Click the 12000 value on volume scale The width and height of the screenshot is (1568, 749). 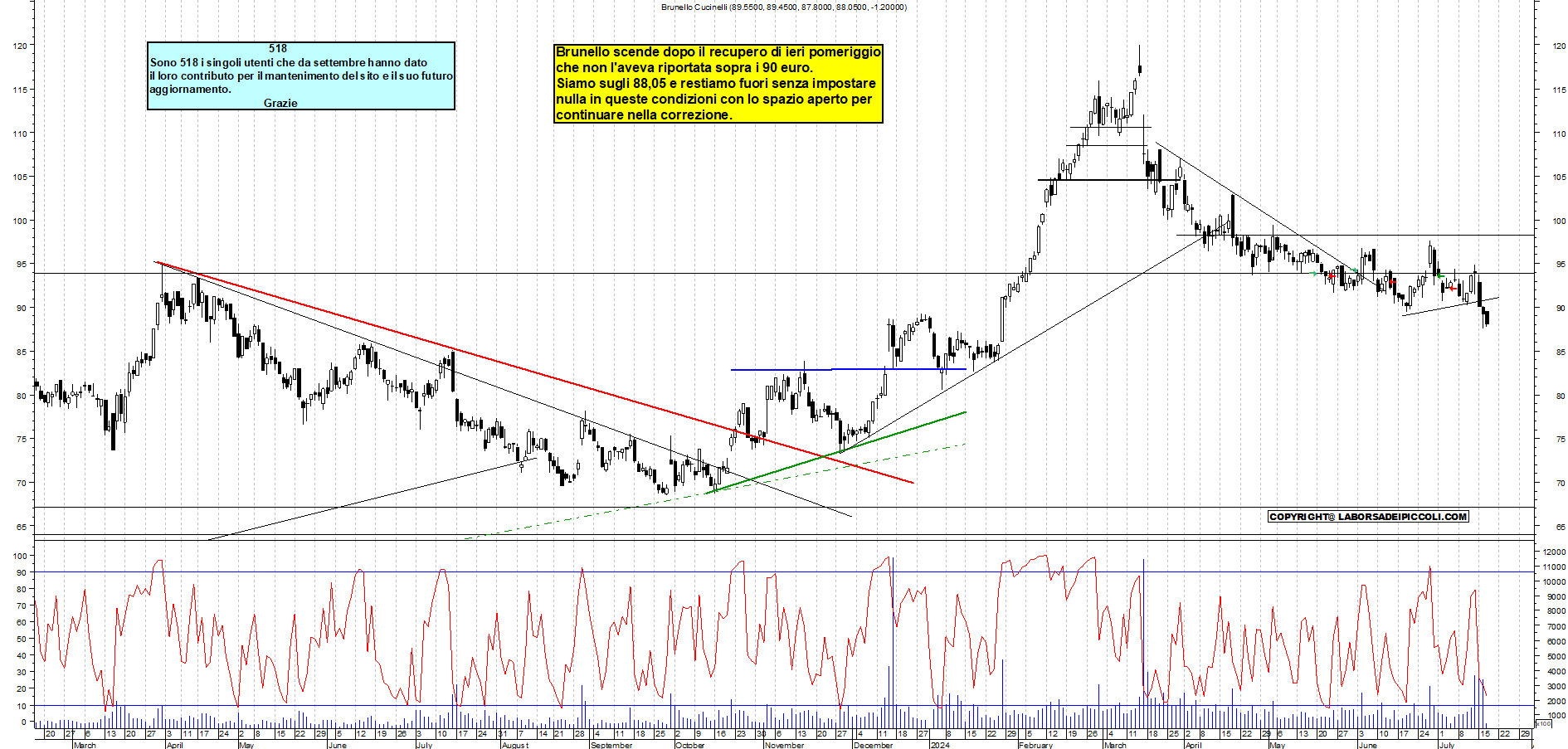[1555, 552]
